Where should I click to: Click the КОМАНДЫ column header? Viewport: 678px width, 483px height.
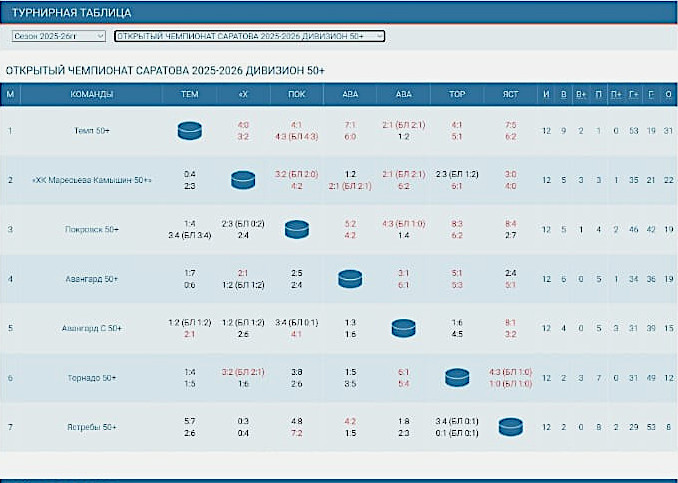[x=92, y=94]
